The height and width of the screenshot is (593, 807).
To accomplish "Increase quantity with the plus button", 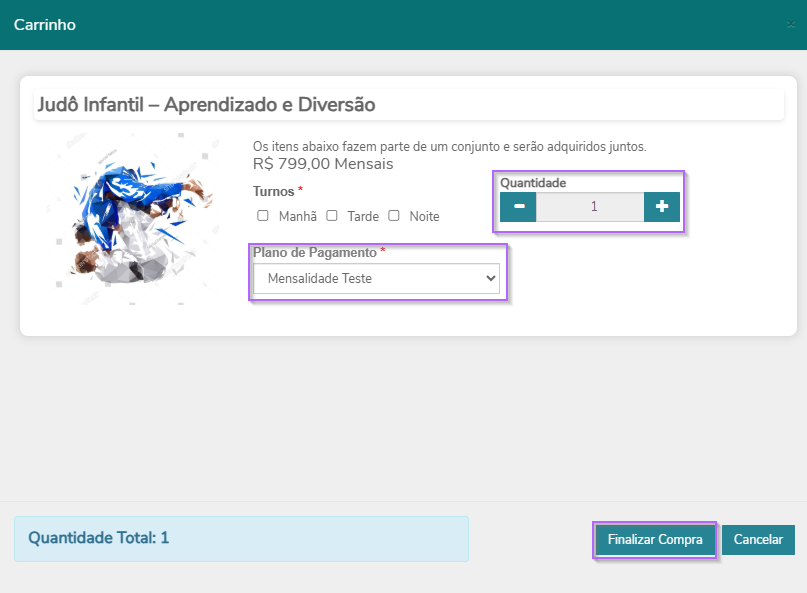I will (x=661, y=207).
